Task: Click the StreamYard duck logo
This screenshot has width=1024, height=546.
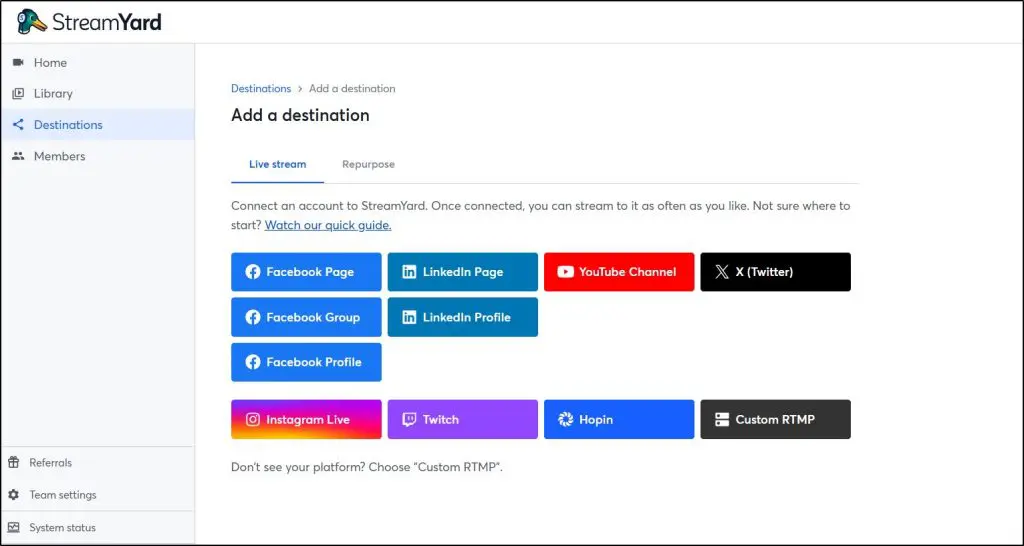Action: click(32, 21)
